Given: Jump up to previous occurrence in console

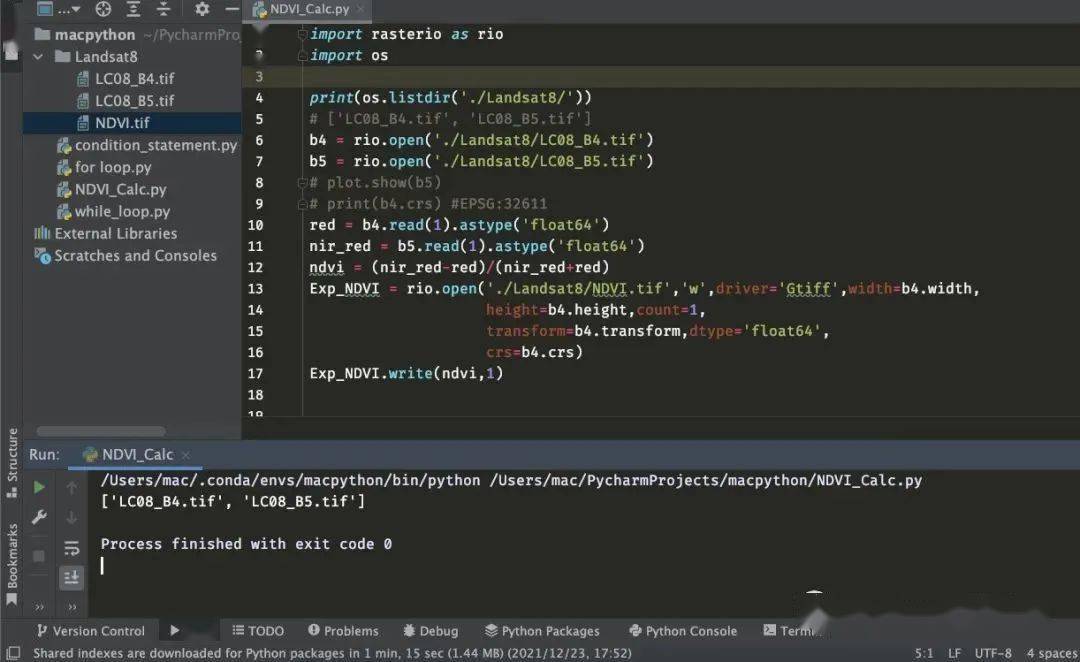Looking at the screenshot, I should [x=71, y=489].
